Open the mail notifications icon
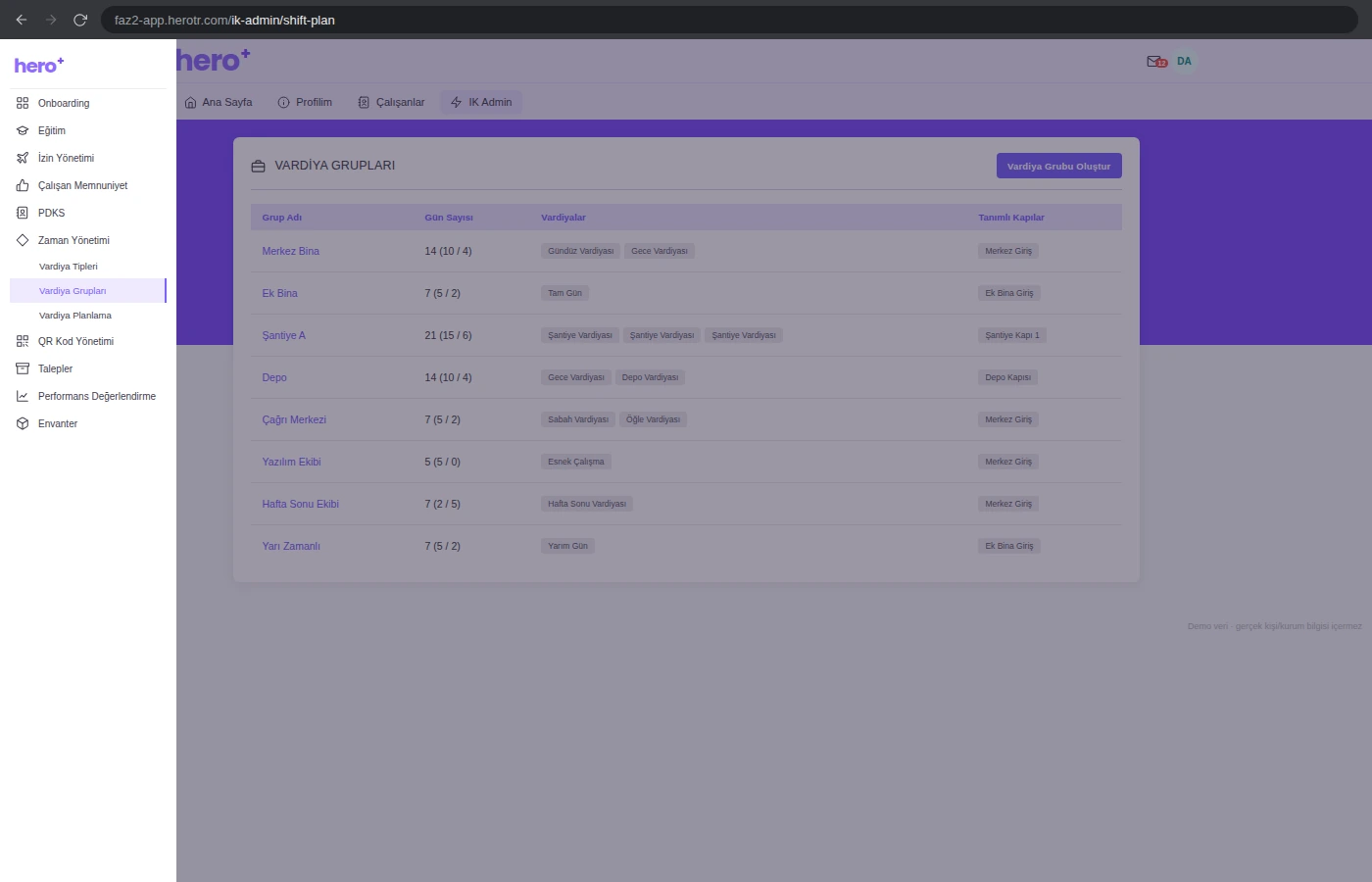The image size is (1372, 882). [1156, 62]
